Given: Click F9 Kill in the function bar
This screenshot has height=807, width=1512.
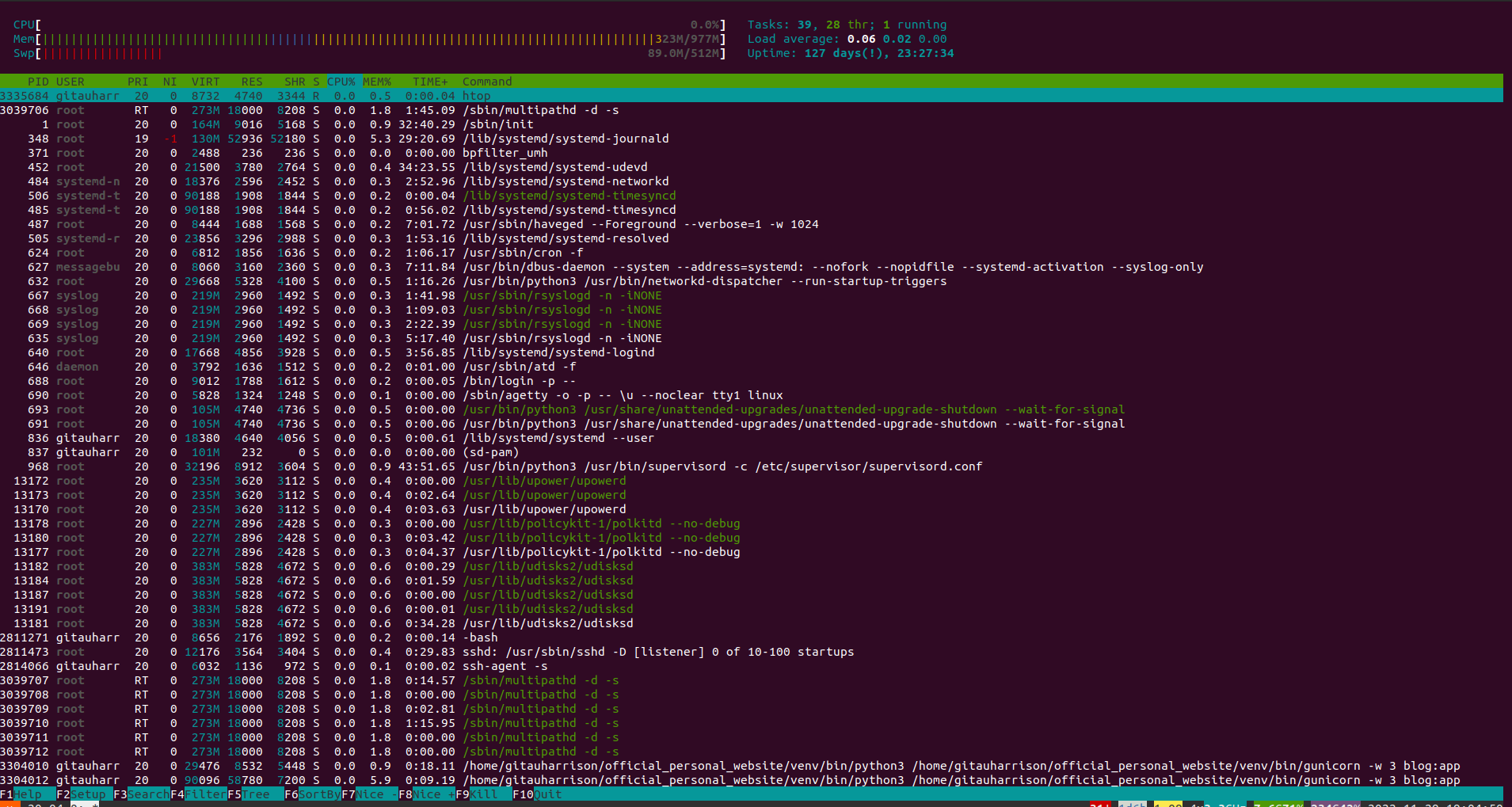Looking at the screenshot, I should (x=484, y=794).
